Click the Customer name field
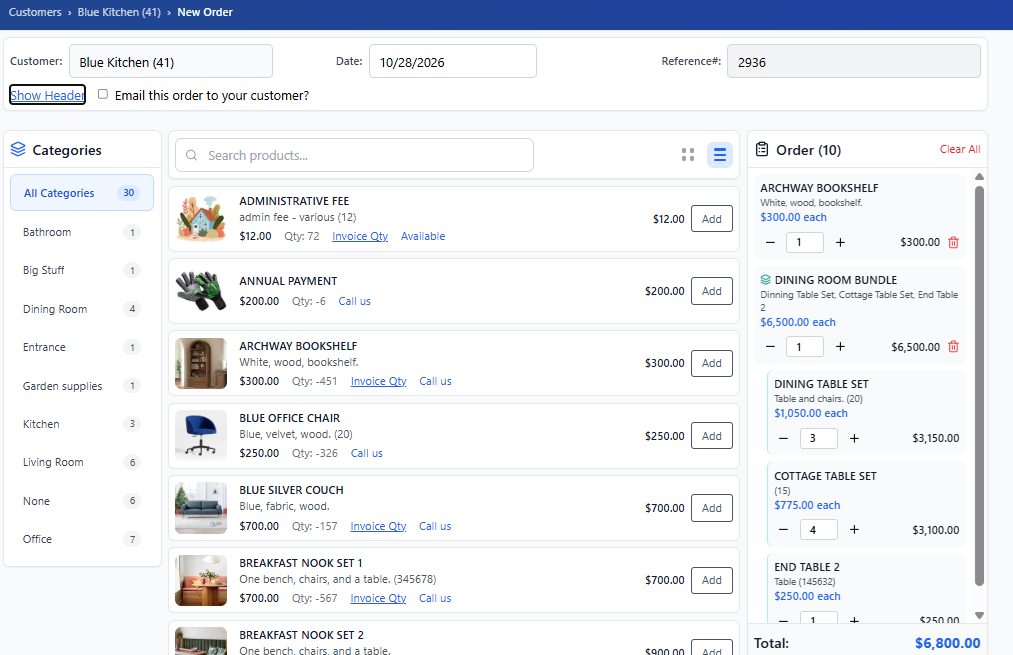This screenshot has width=1013, height=655. [171, 61]
